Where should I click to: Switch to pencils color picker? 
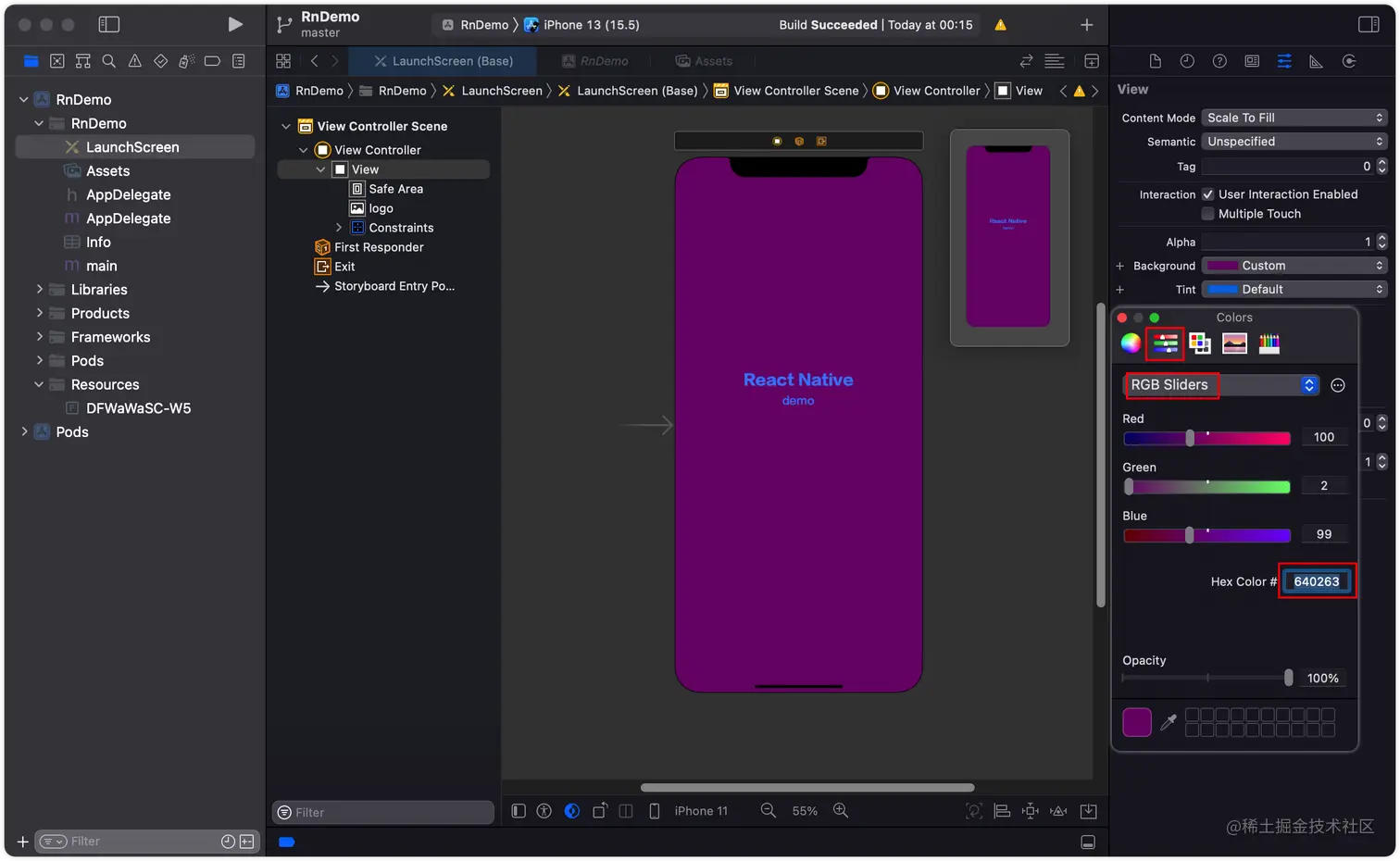click(x=1269, y=343)
